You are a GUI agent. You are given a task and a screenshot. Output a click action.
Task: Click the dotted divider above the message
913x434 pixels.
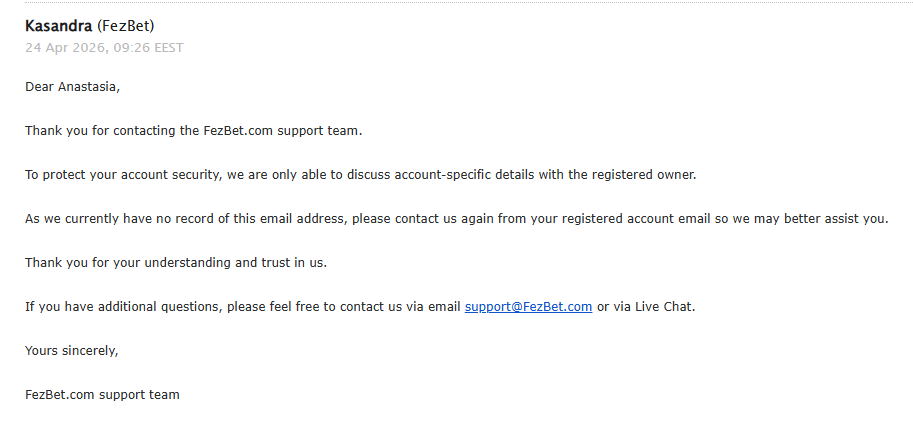[456, 3]
